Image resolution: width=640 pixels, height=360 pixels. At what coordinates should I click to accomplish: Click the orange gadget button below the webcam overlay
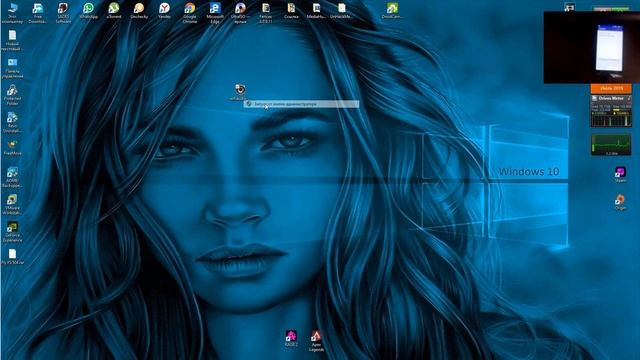[x=611, y=88]
